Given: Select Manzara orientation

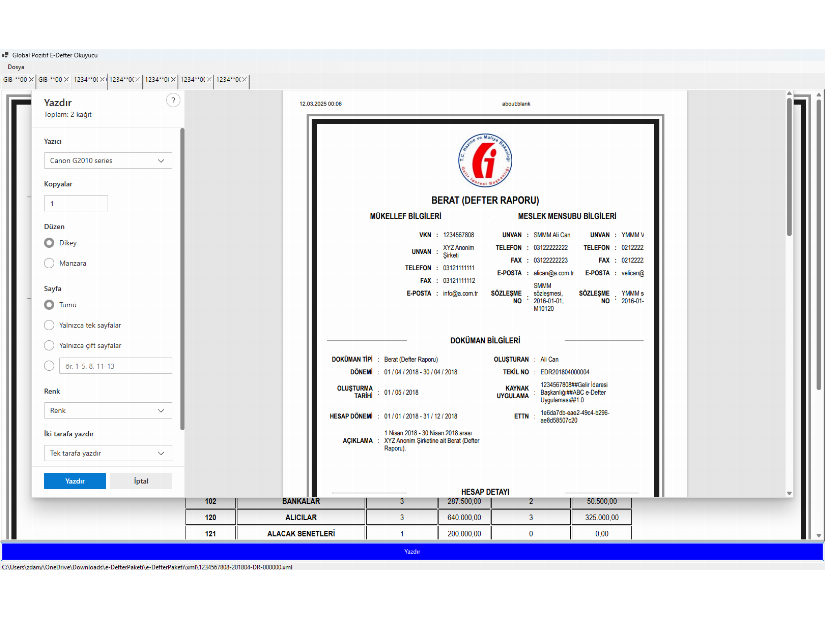Looking at the screenshot, I should (x=47, y=263).
